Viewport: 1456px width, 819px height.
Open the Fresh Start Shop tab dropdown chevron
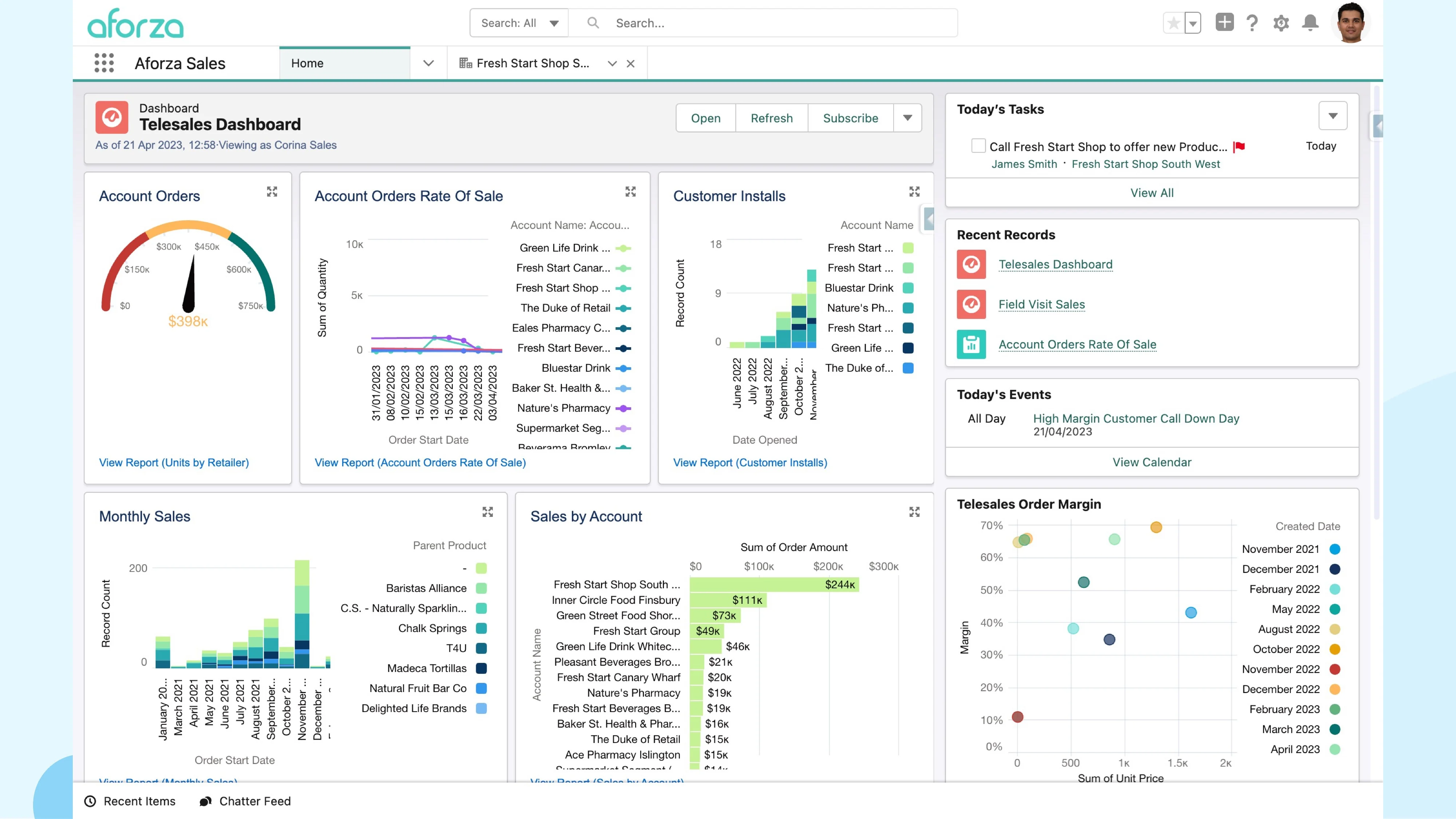(x=612, y=64)
